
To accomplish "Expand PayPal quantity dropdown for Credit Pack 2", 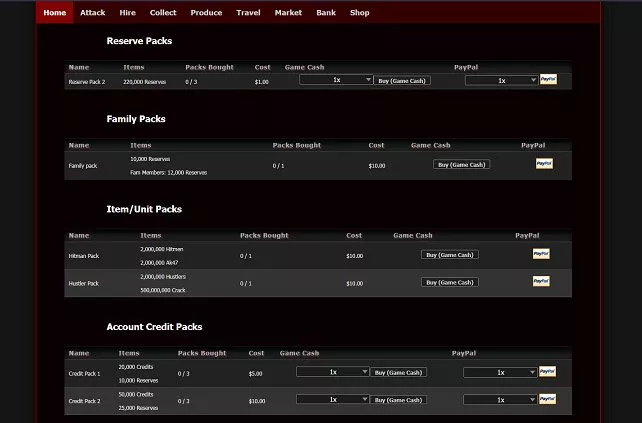I will coord(499,399).
